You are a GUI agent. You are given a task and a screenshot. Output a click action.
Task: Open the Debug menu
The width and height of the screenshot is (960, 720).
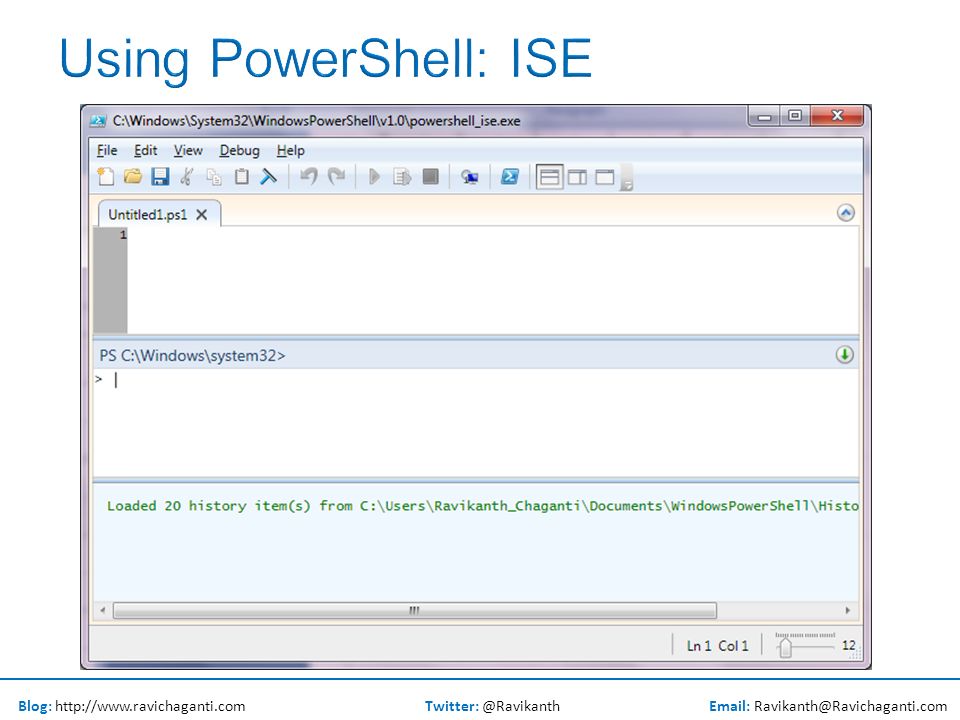[239, 150]
